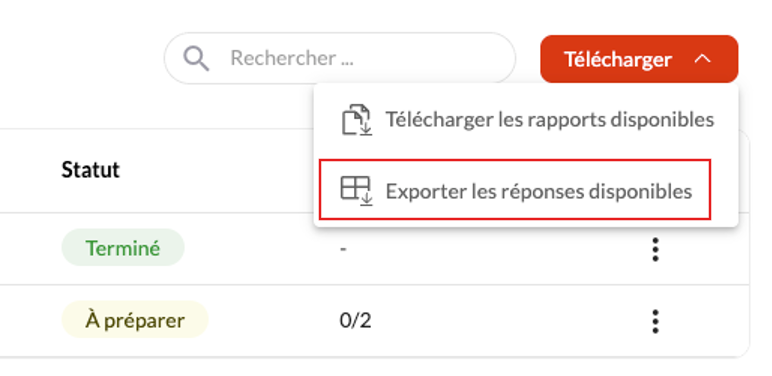Viewport: 772px width, 376px height.
Task: Click the magnifying glass search icon
Action: pos(196,59)
